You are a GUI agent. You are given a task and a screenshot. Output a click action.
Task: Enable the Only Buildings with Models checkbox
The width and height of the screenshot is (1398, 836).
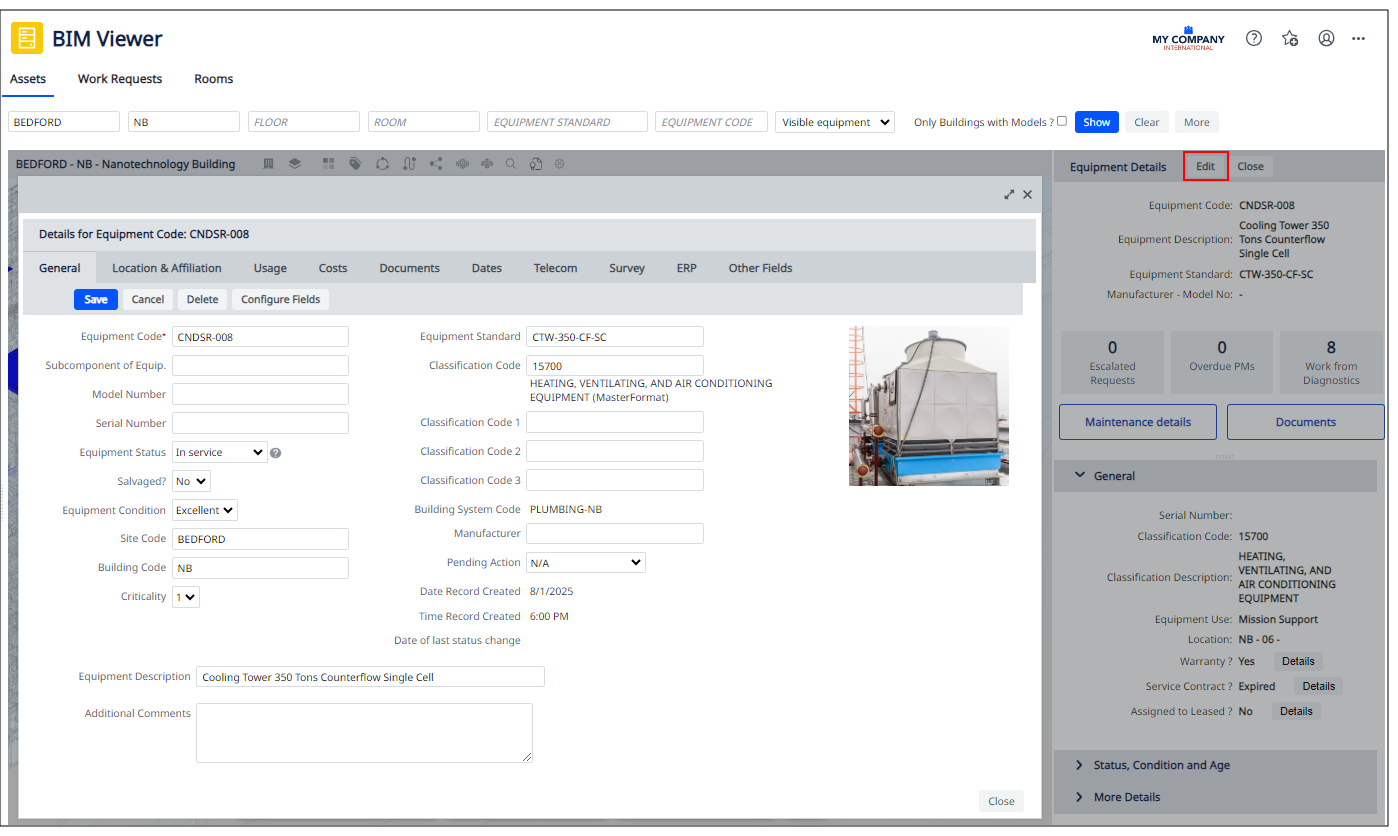tap(1061, 121)
